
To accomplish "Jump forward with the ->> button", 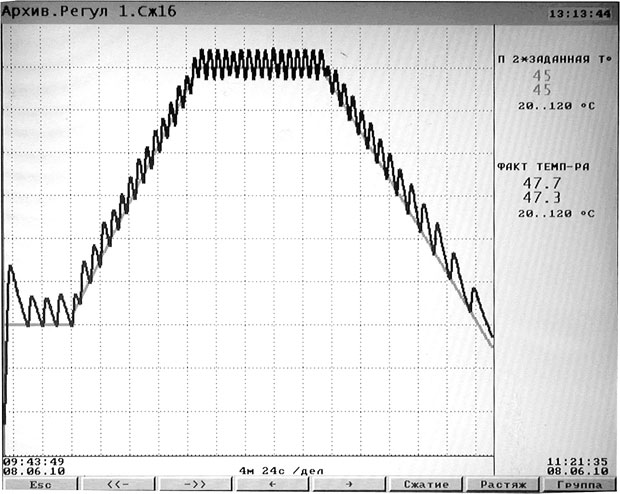I will [195, 485].
